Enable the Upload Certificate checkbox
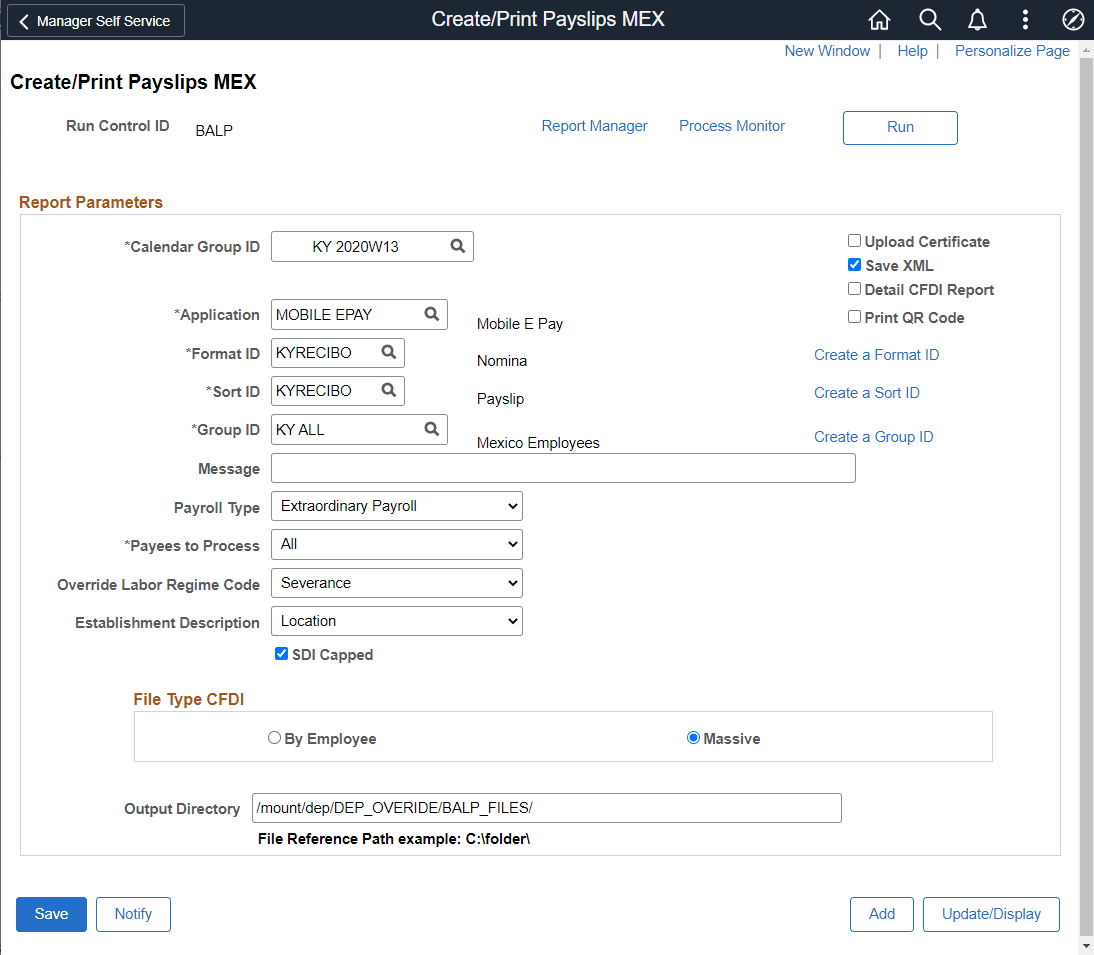 point(855,241)
